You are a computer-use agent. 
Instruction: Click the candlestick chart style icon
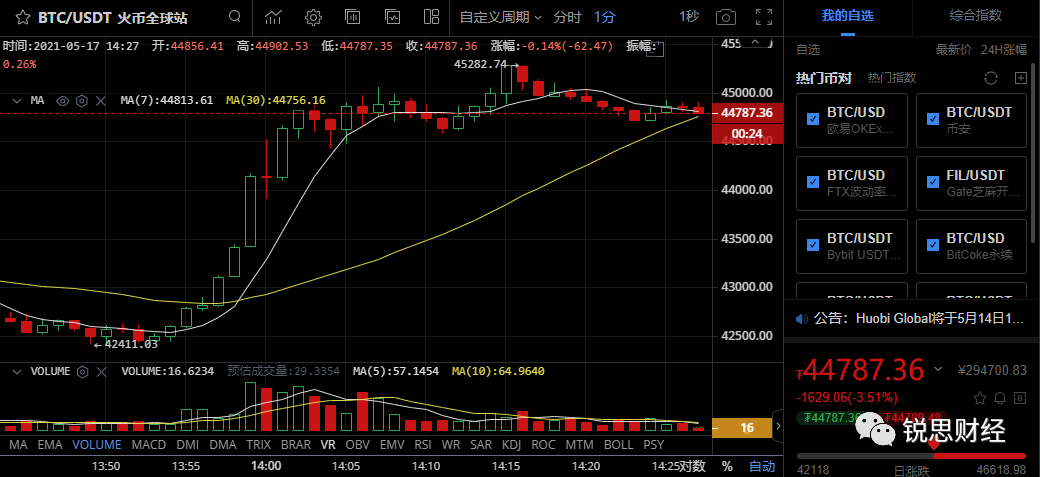click(352, 17)
